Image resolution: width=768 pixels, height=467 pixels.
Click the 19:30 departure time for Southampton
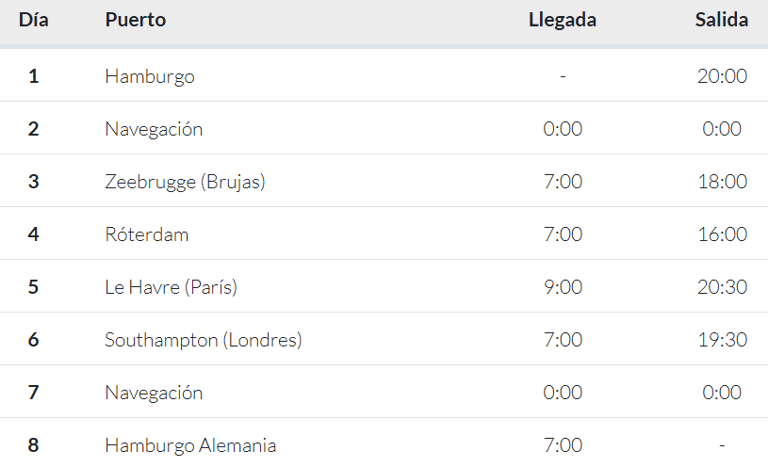coord(722,340)
